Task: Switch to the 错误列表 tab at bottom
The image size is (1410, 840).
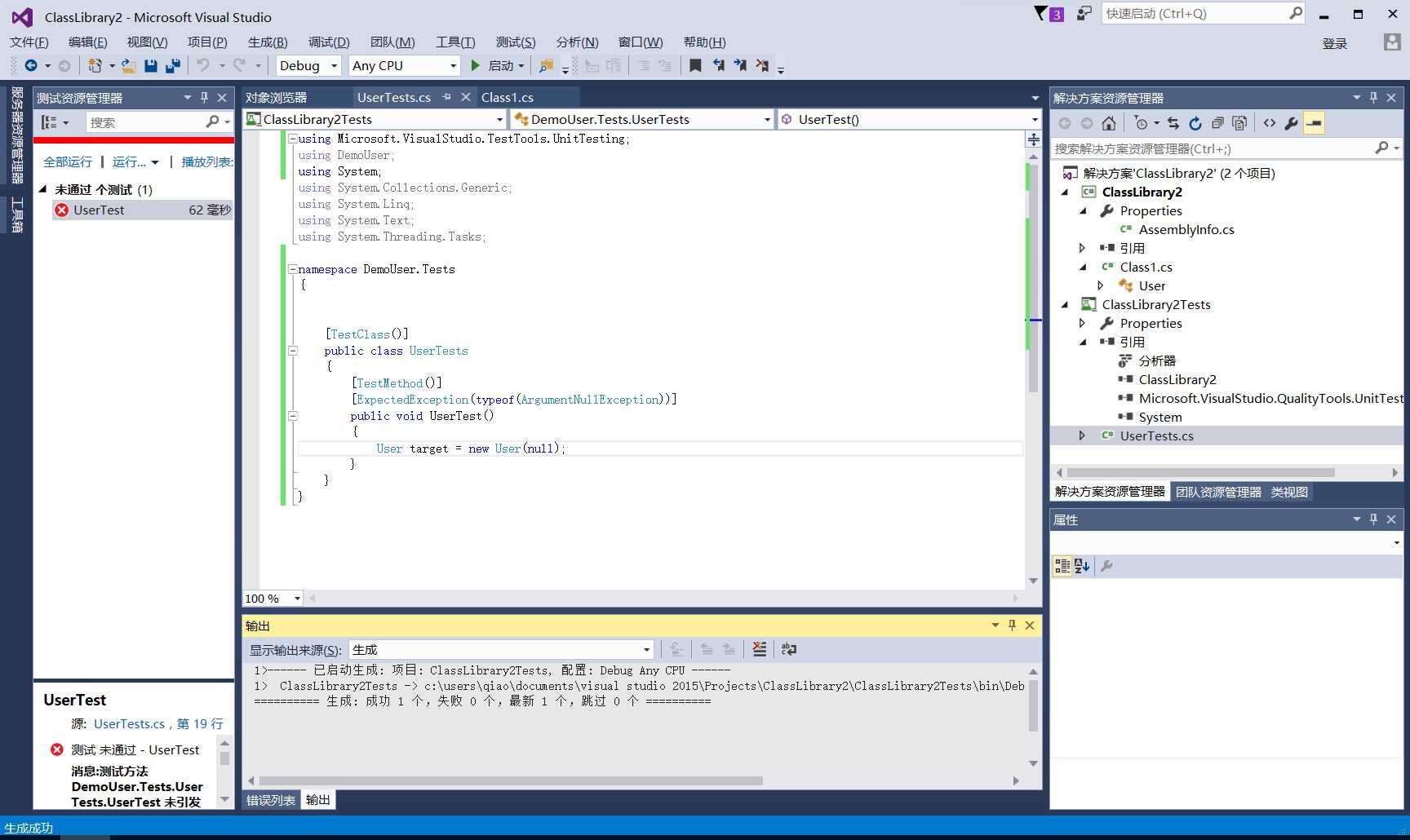Action: (271, 800)
